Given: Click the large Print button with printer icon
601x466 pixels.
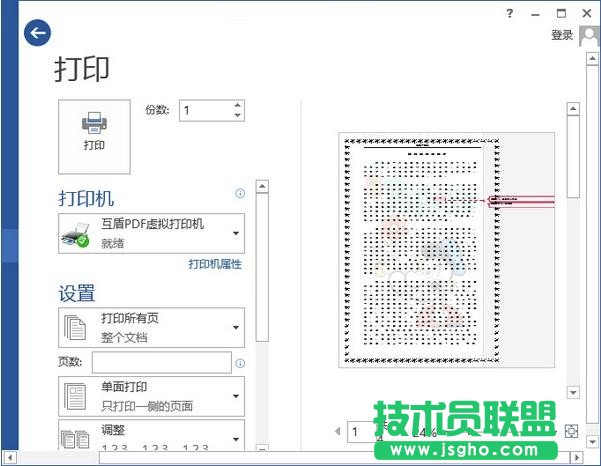Looking at the screenshot, I should coord(94,137).
